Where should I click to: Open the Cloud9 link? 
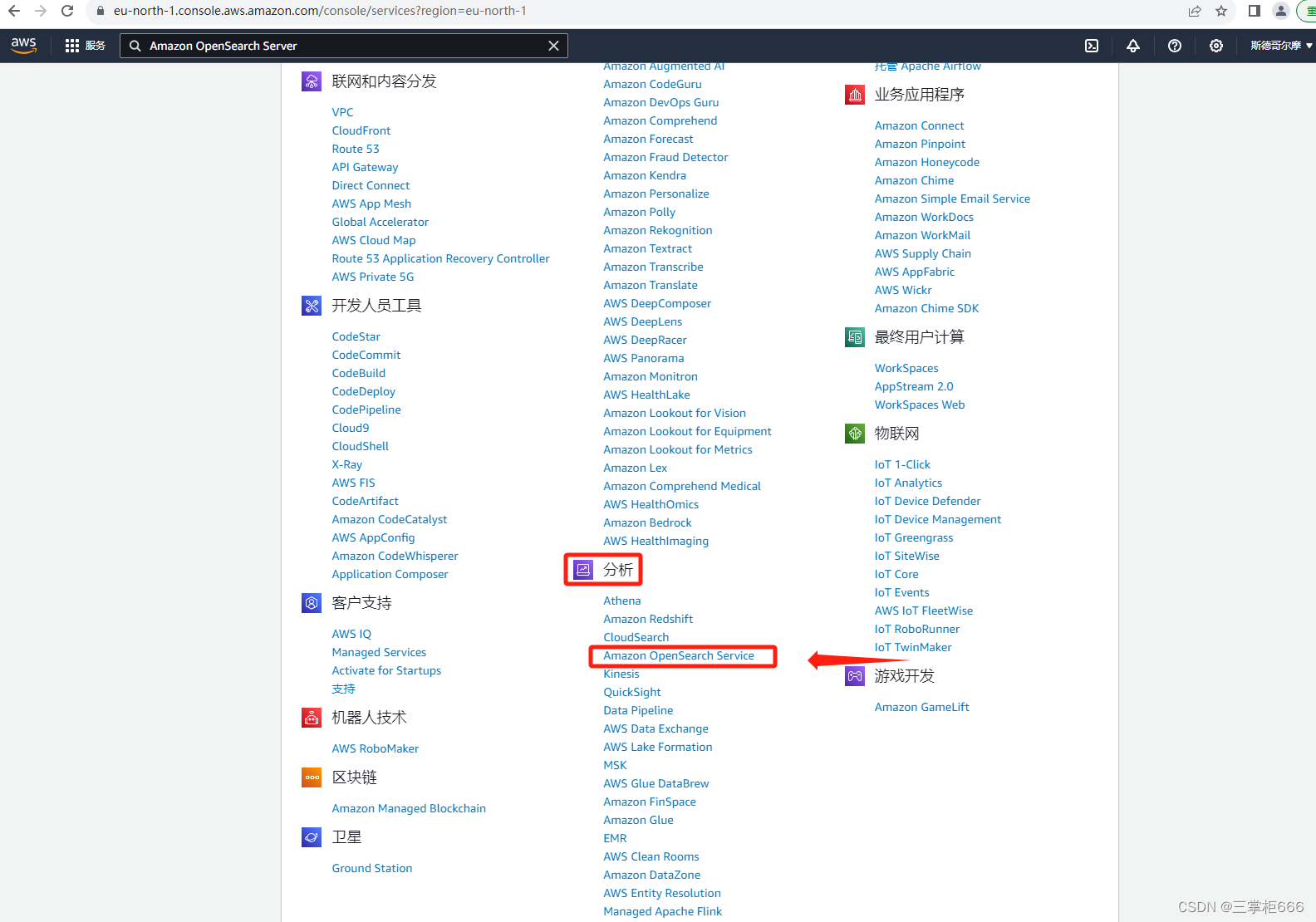click(351, 429)
